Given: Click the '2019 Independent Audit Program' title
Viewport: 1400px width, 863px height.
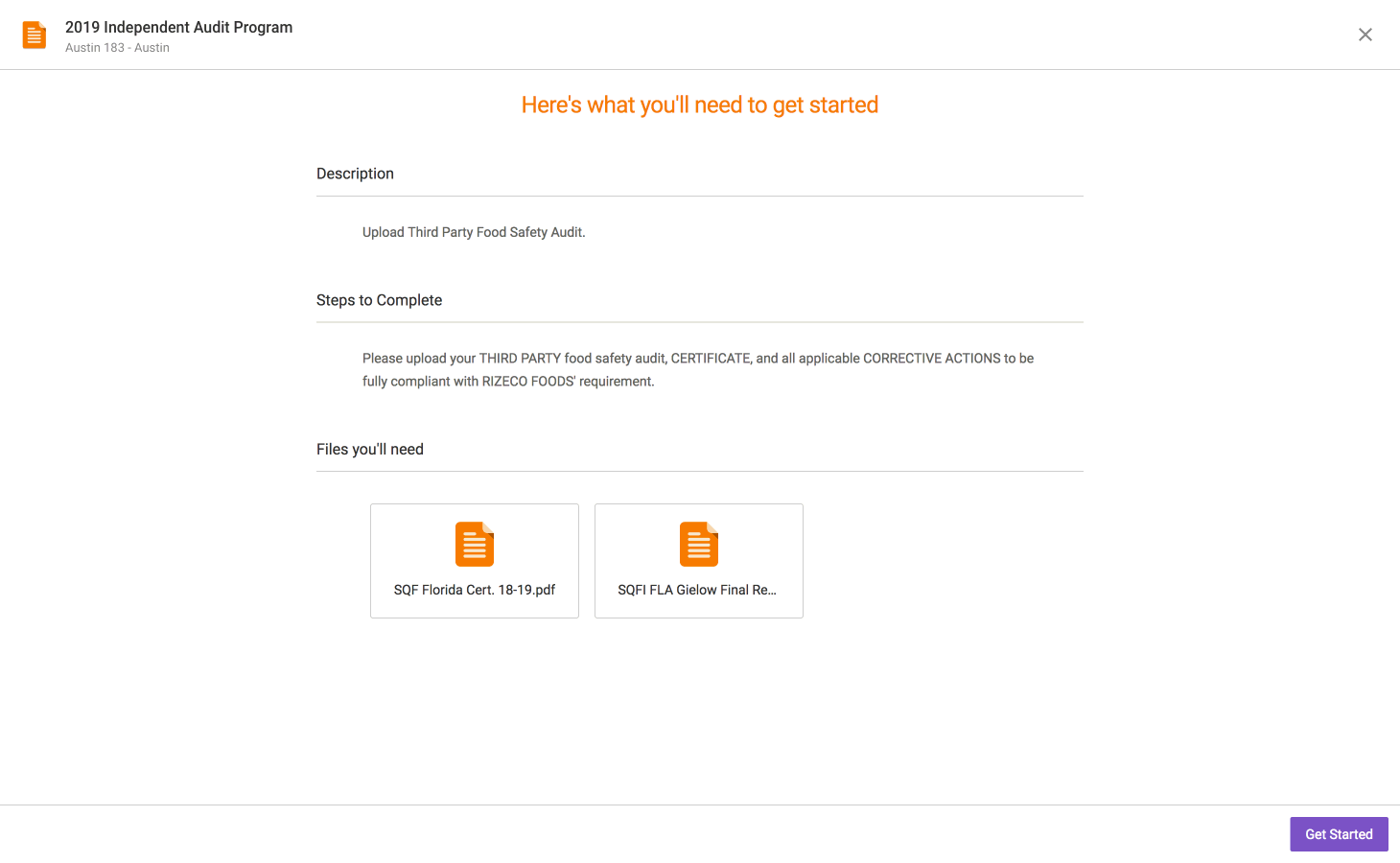Looking at the screenshot, I should point(179,27).
